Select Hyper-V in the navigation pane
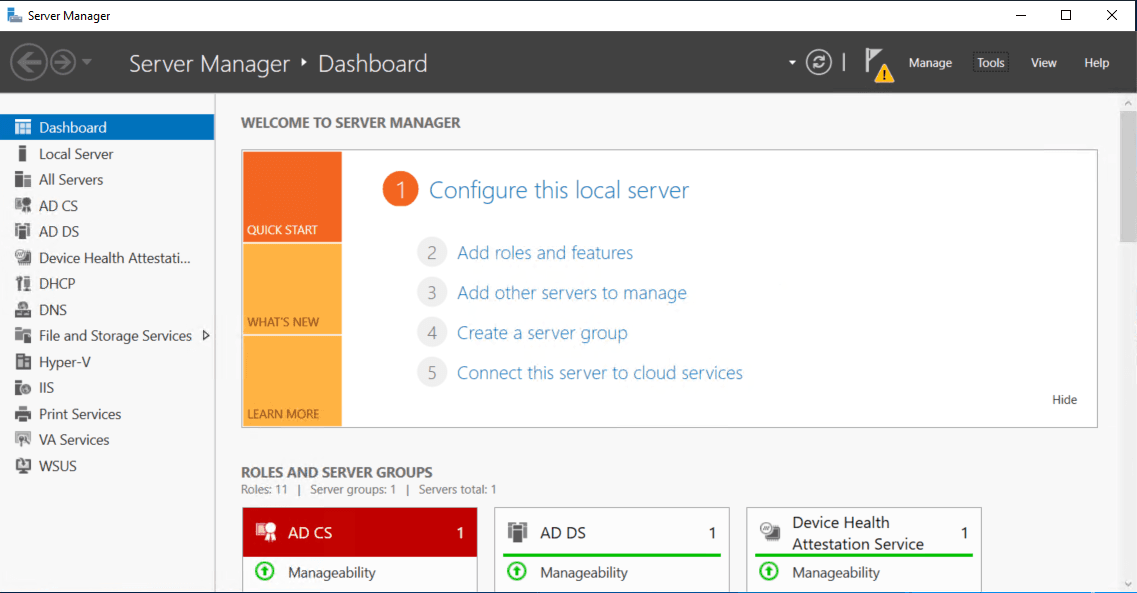This screenshot has height=593, width=1137. click(x=107, y=362)
